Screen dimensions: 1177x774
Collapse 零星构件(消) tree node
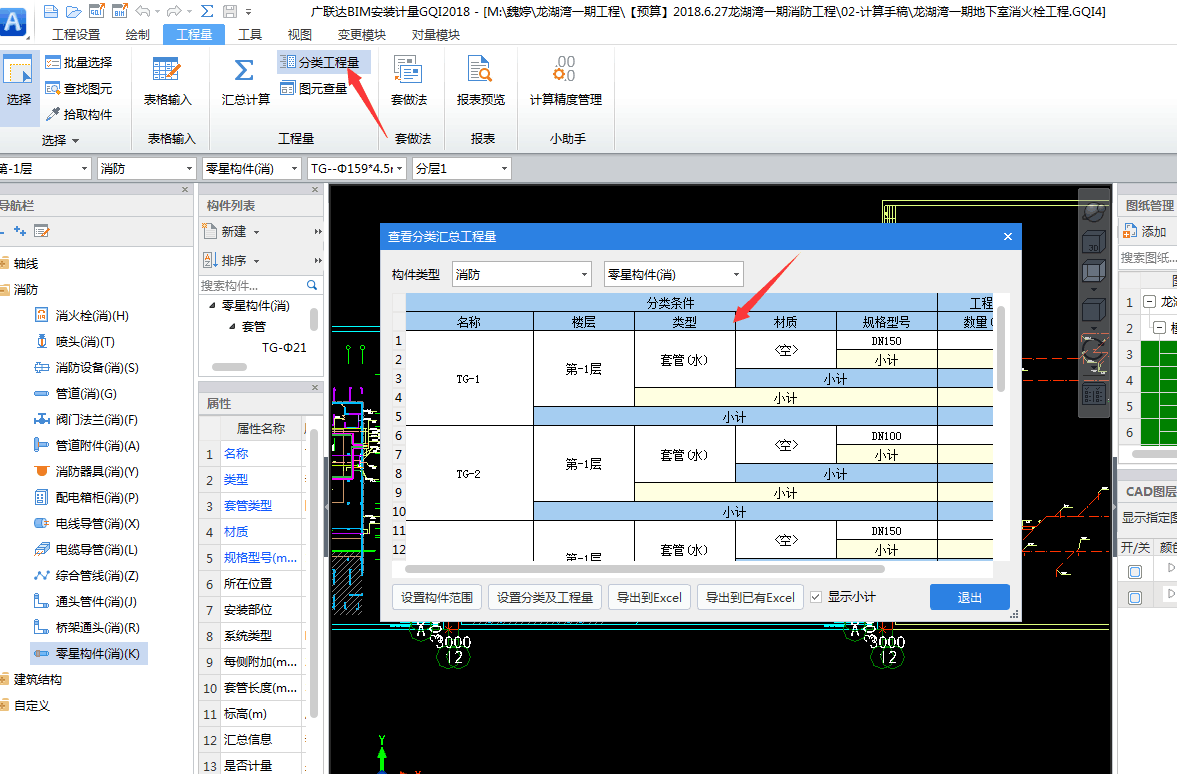point(212,306)
